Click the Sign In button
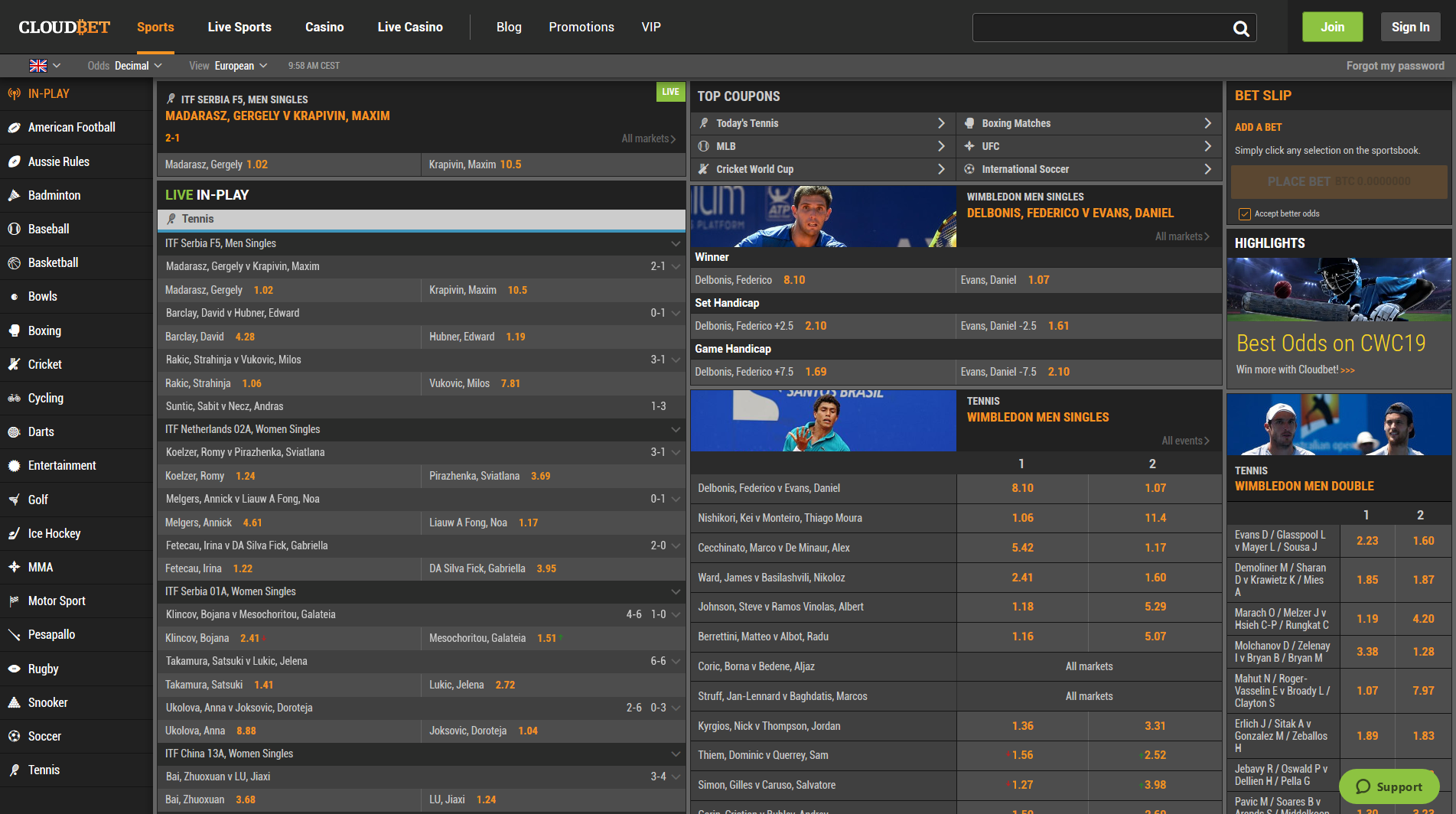 [1410, 27]
